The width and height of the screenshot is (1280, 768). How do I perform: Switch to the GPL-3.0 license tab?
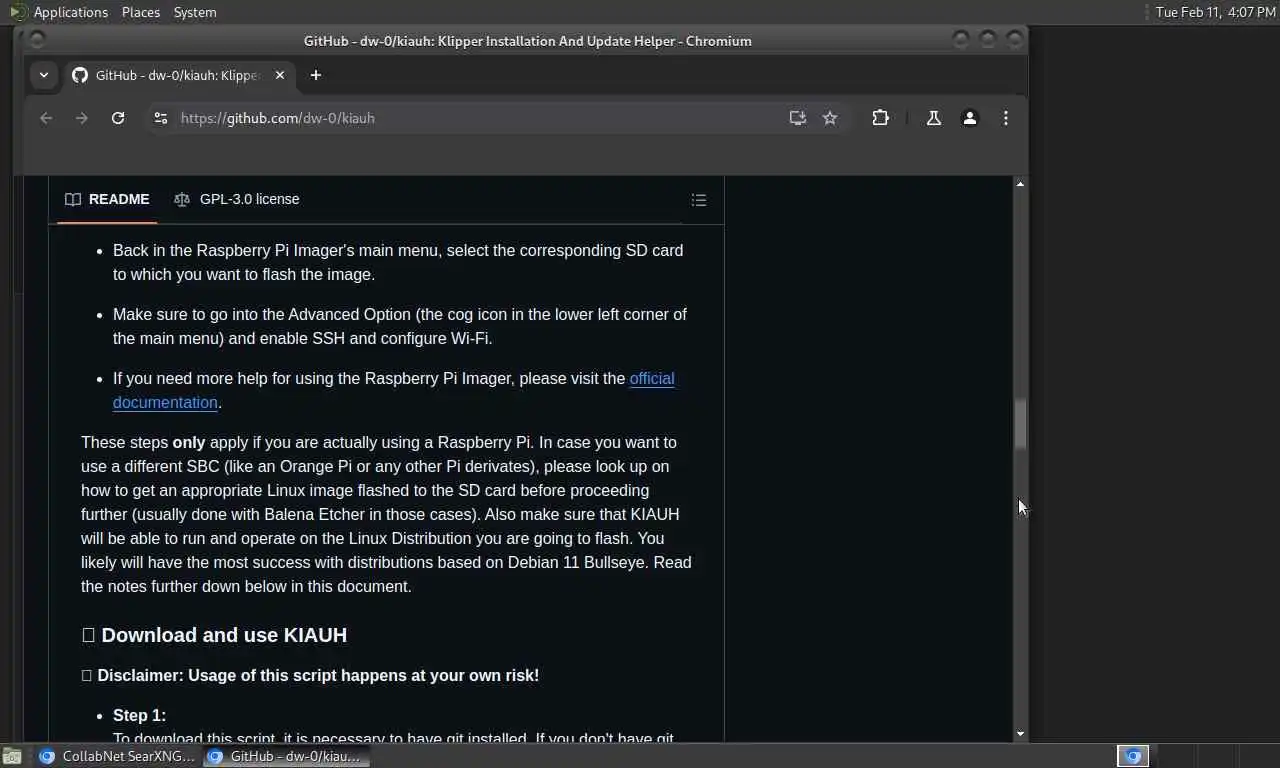coord(237,199)
